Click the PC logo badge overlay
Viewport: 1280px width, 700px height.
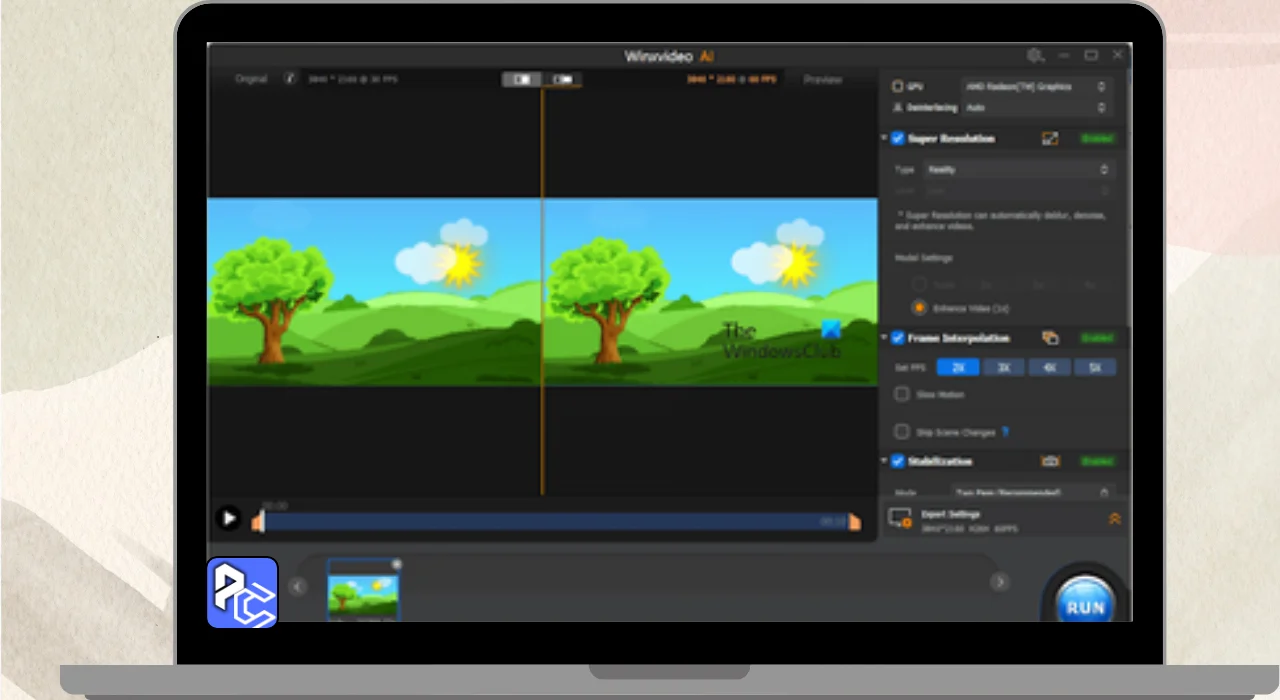pyautogui.click(x=242, y=592)
